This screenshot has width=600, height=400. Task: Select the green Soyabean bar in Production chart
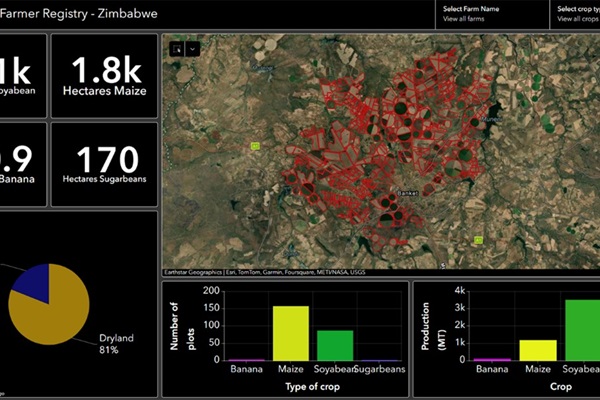(x=582, y=330)
